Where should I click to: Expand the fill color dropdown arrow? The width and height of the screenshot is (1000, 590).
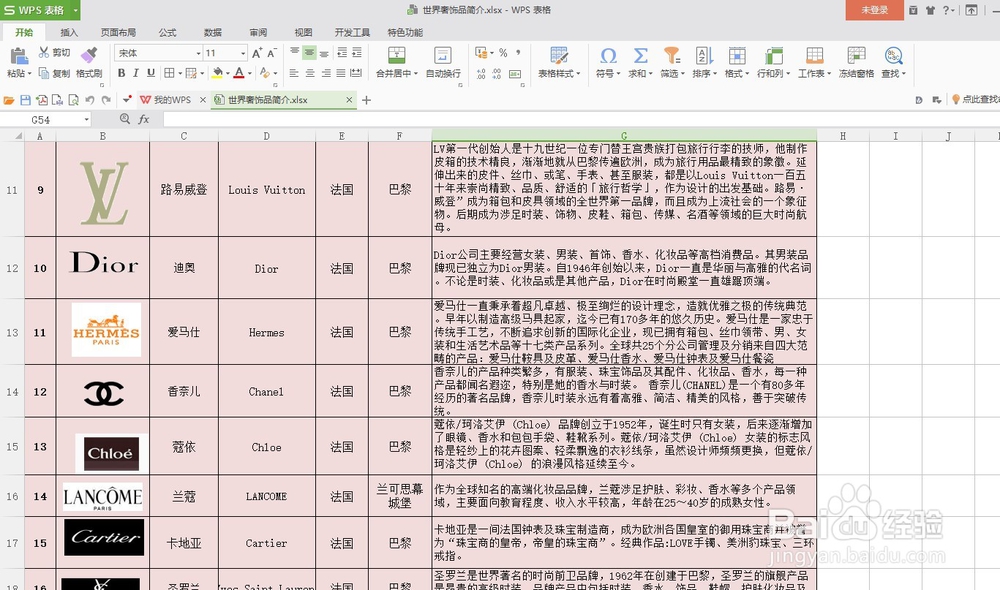[x=228, y=73]
